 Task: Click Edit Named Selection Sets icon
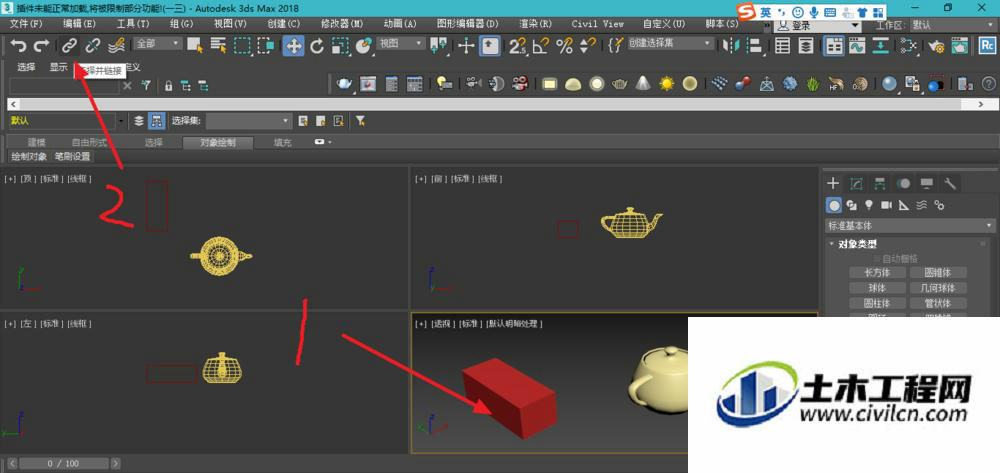pyautogui.click(x=615, y=45)
